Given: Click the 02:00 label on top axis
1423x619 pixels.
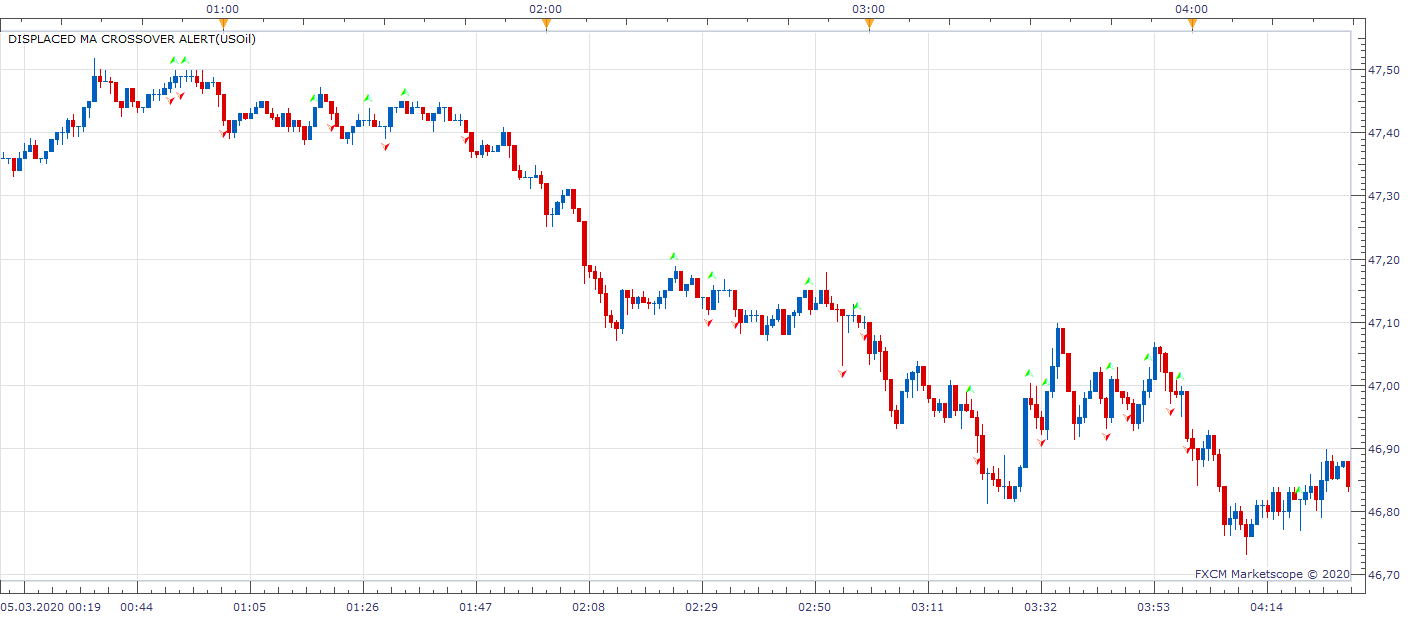Looking at the screenshot, I should 546,9.
